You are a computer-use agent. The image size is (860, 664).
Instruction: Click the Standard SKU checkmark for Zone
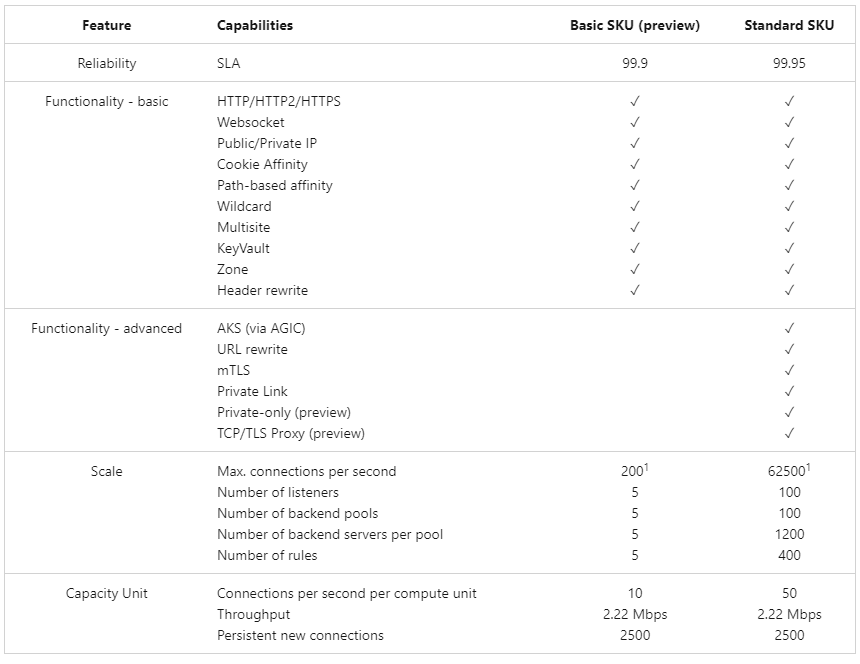[x=789, y=269]
